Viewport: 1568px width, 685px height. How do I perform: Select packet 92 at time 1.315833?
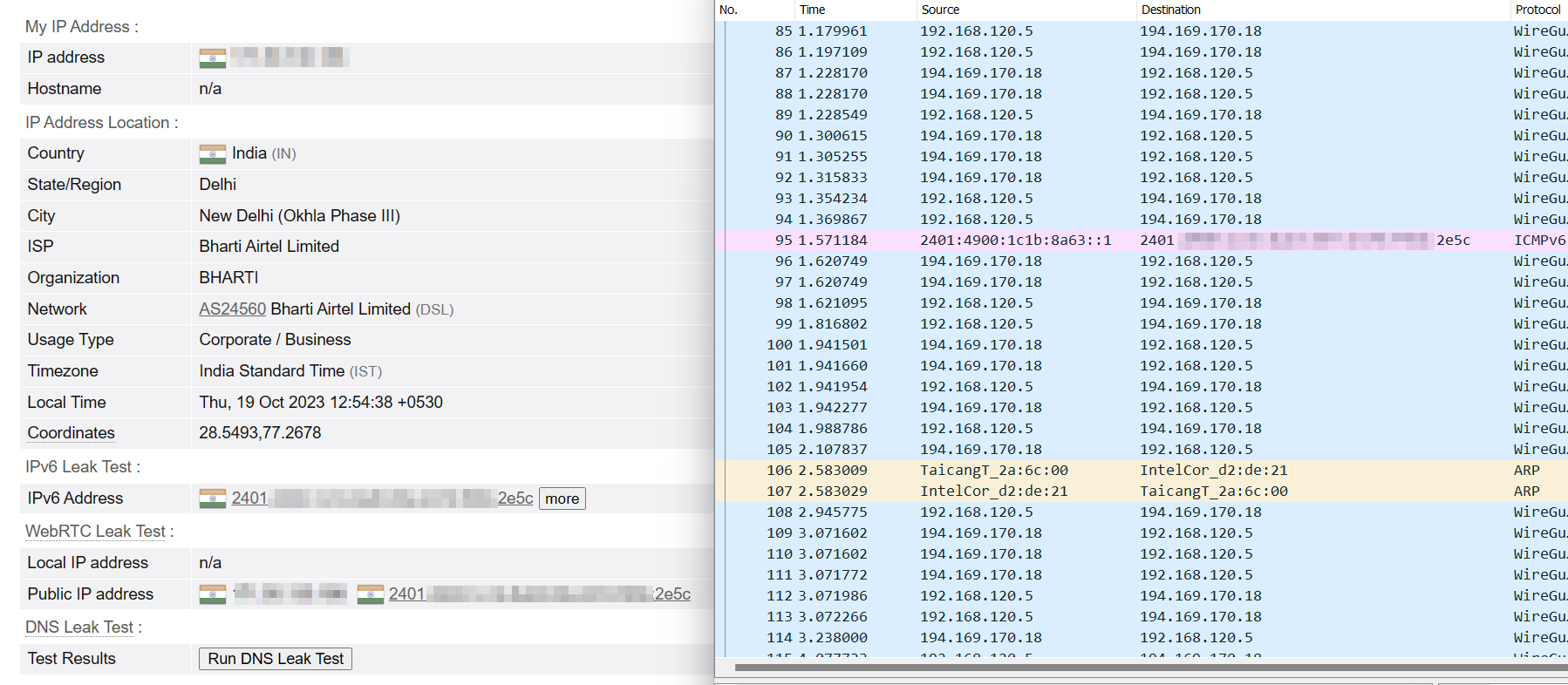tap(1142, 177)
